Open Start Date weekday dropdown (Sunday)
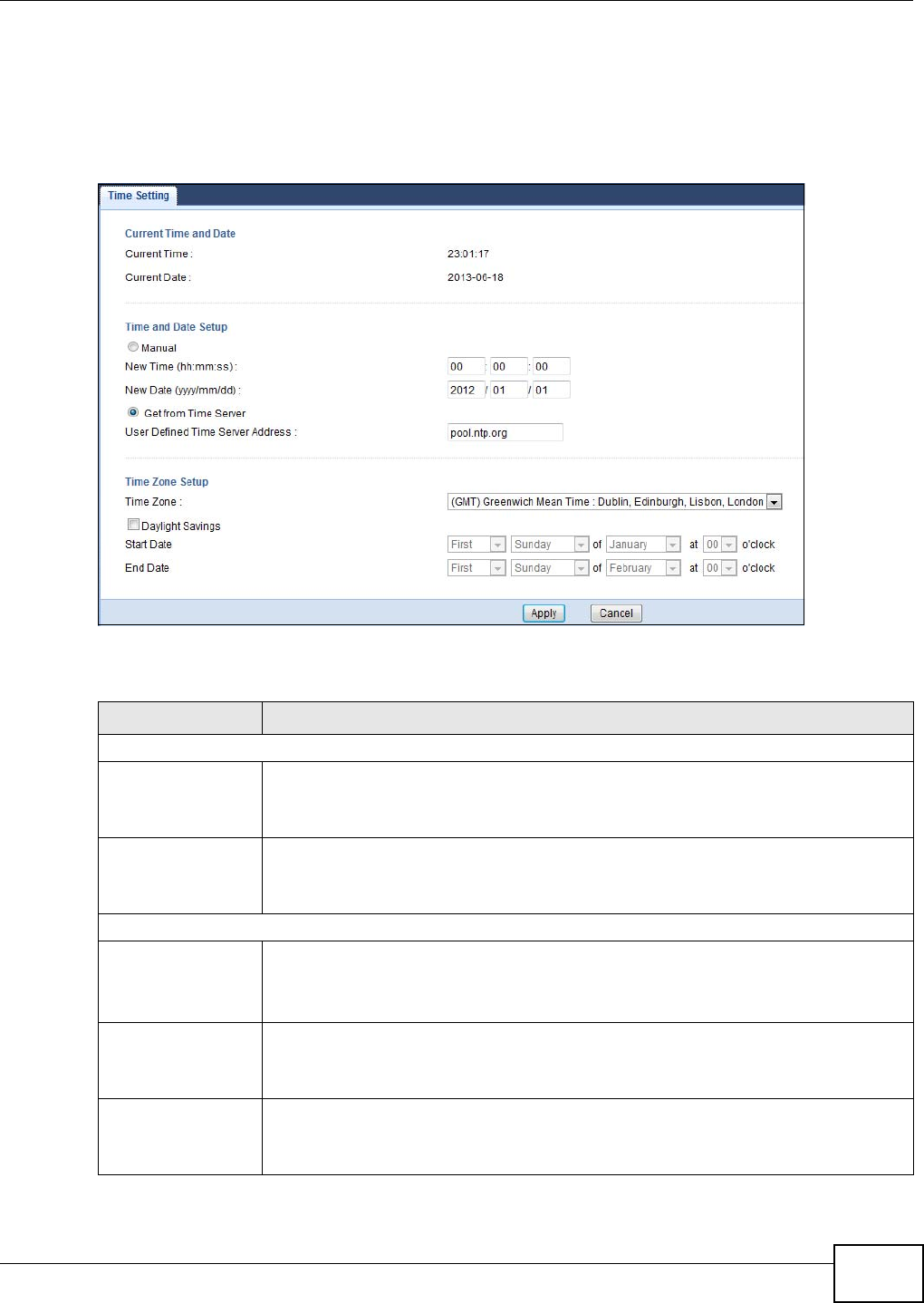Image resolution: width=924 pixels, height=1303 pixels. click(x=549, y=545)
